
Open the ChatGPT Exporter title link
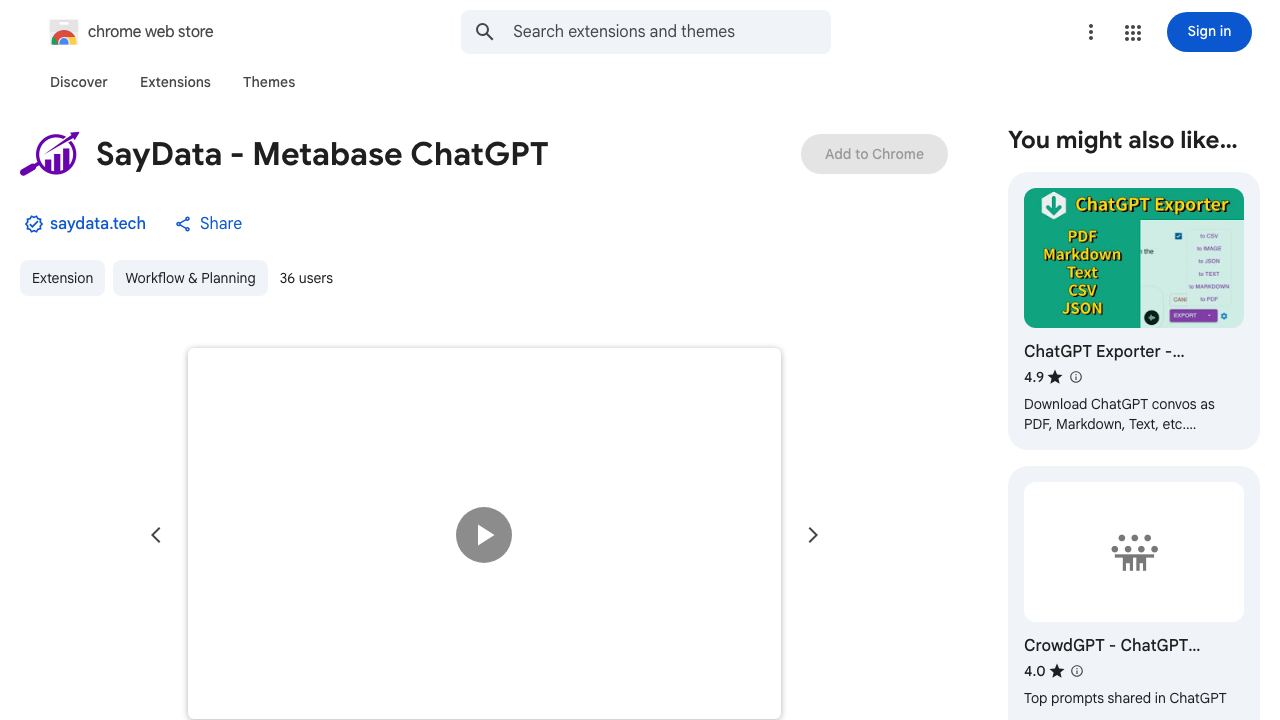1104,351
